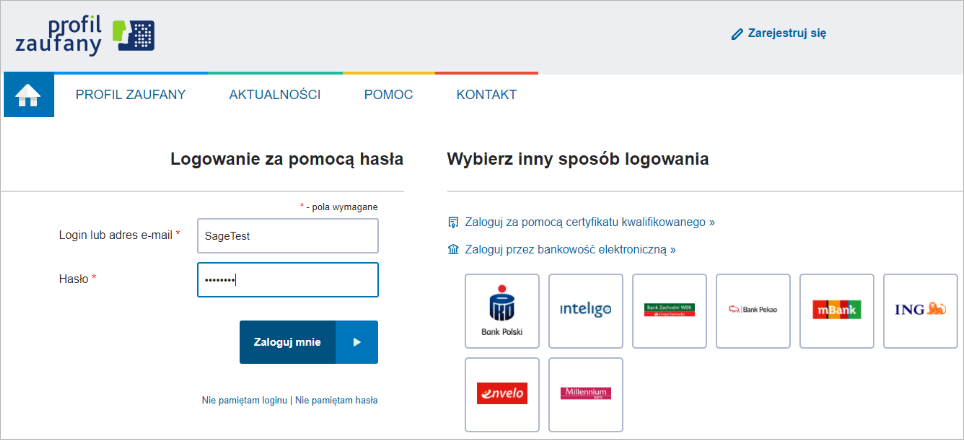
Task: Go to the POMOC menu item
Action: 388,95
